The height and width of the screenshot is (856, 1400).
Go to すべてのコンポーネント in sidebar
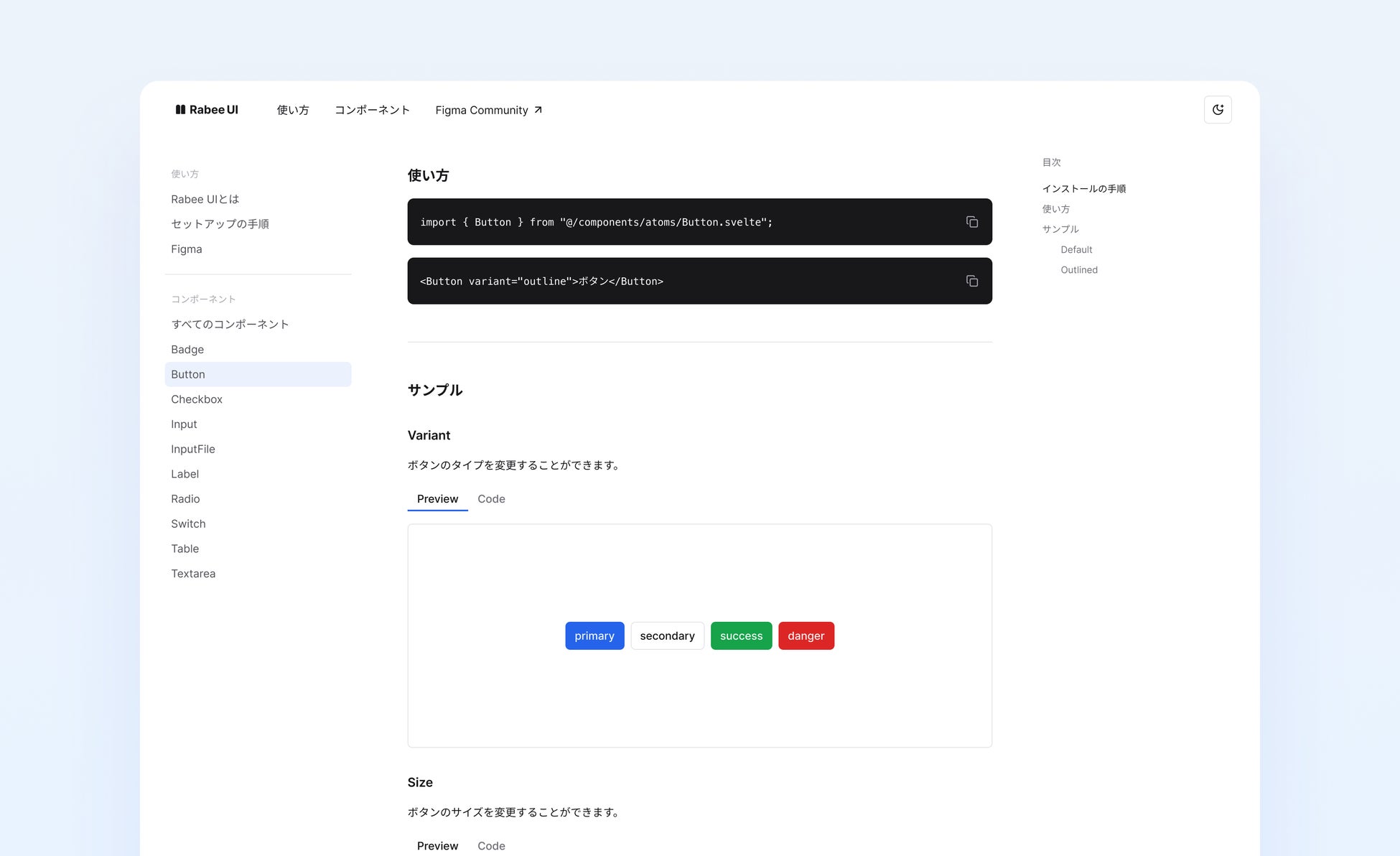(230, 325)
